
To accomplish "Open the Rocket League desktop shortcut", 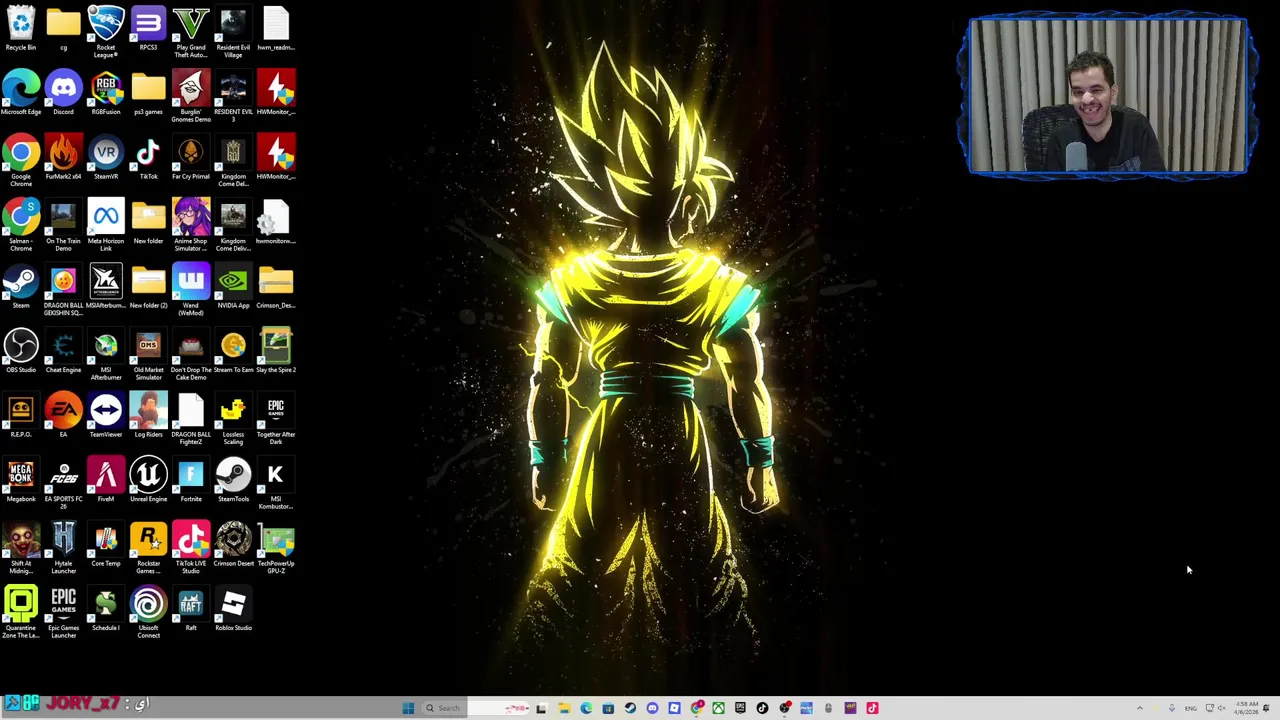I will (105, 31).
